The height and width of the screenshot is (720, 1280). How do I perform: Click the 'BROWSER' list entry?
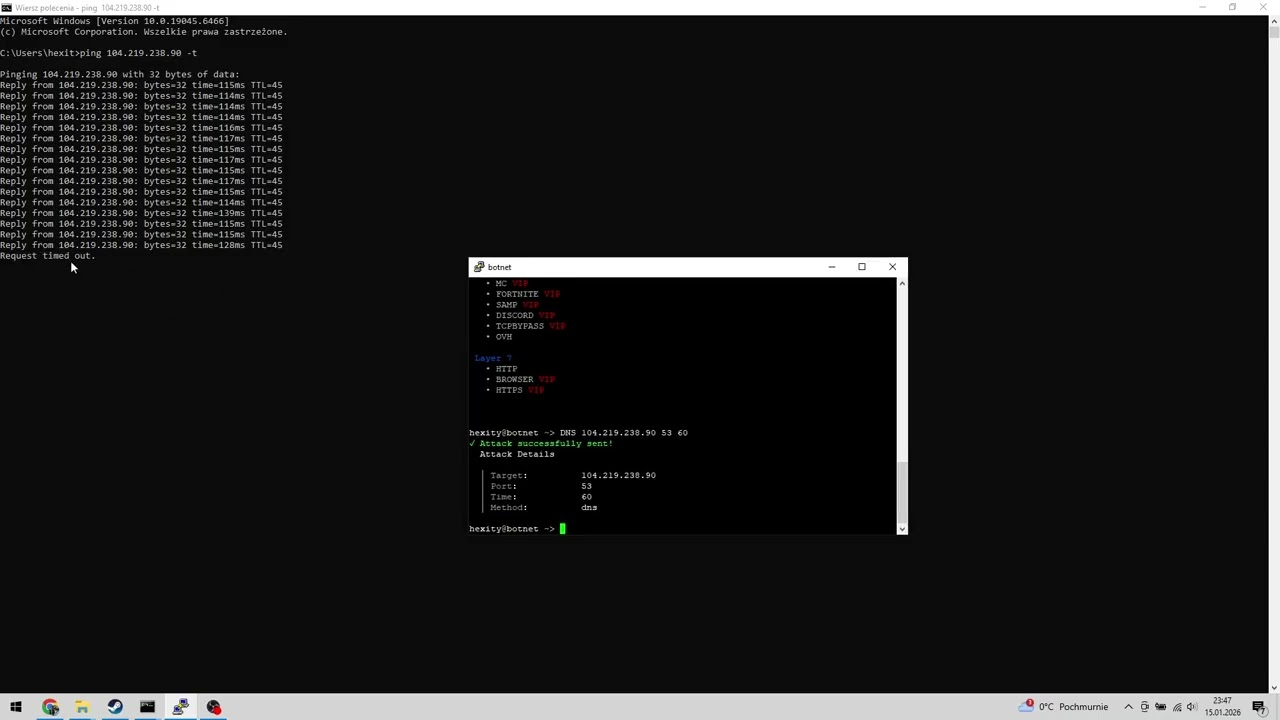coord(524,379)
